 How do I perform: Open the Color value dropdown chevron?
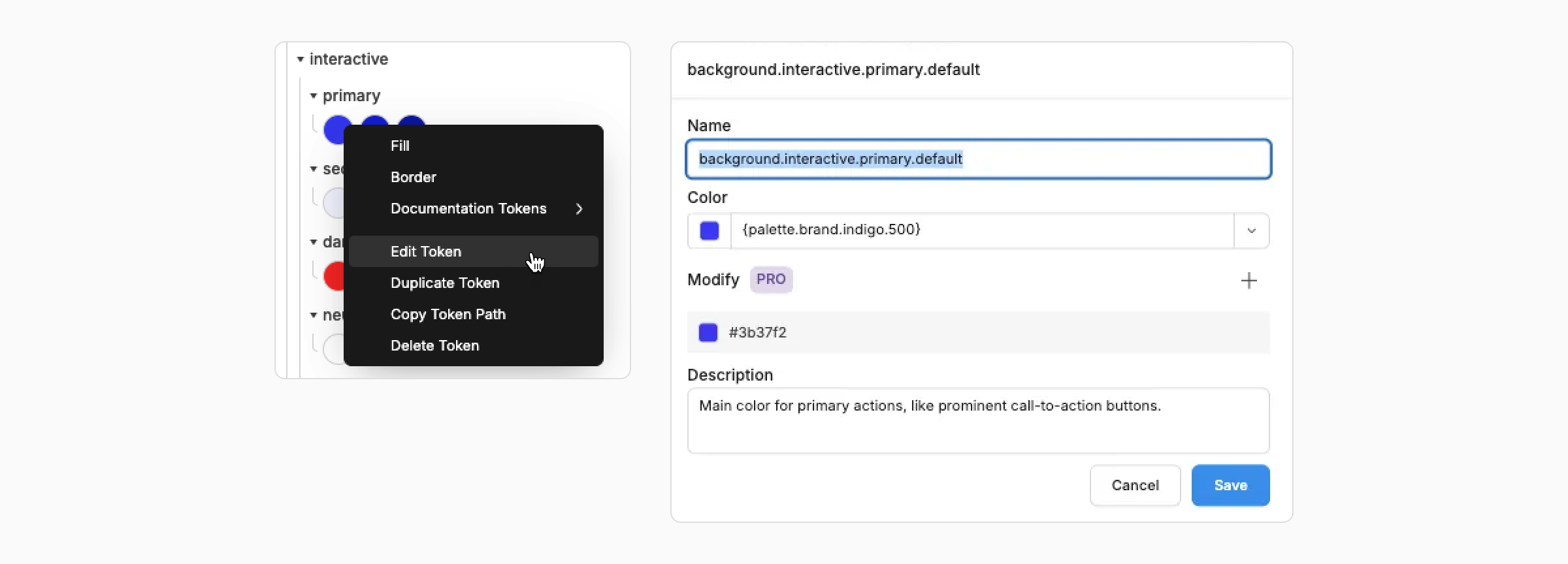[x=1251, y=230]
